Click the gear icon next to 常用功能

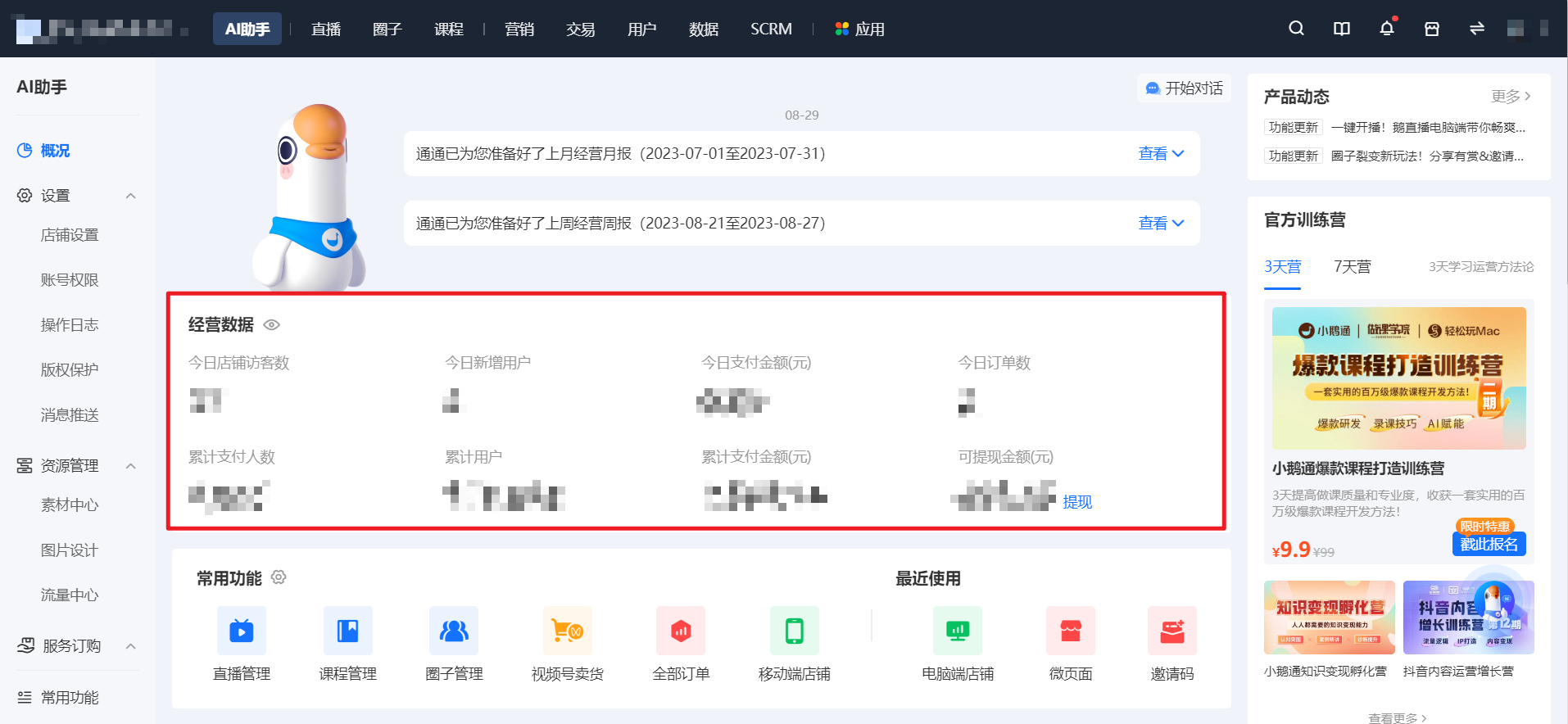[279, 577]
